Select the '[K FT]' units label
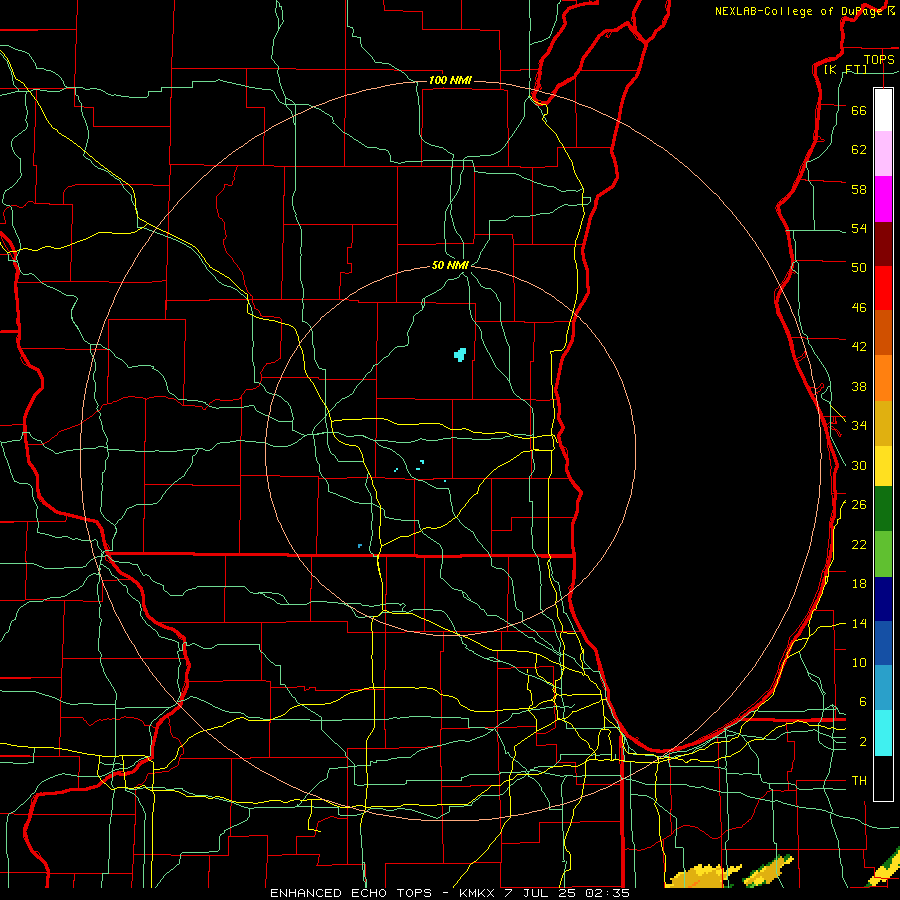 point(845,69)
